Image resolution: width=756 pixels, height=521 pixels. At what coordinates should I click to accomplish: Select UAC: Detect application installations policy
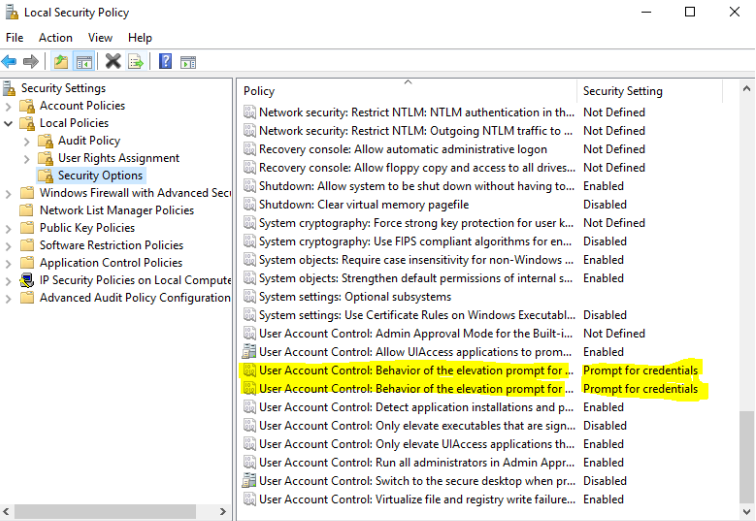[x=416, y=407]
